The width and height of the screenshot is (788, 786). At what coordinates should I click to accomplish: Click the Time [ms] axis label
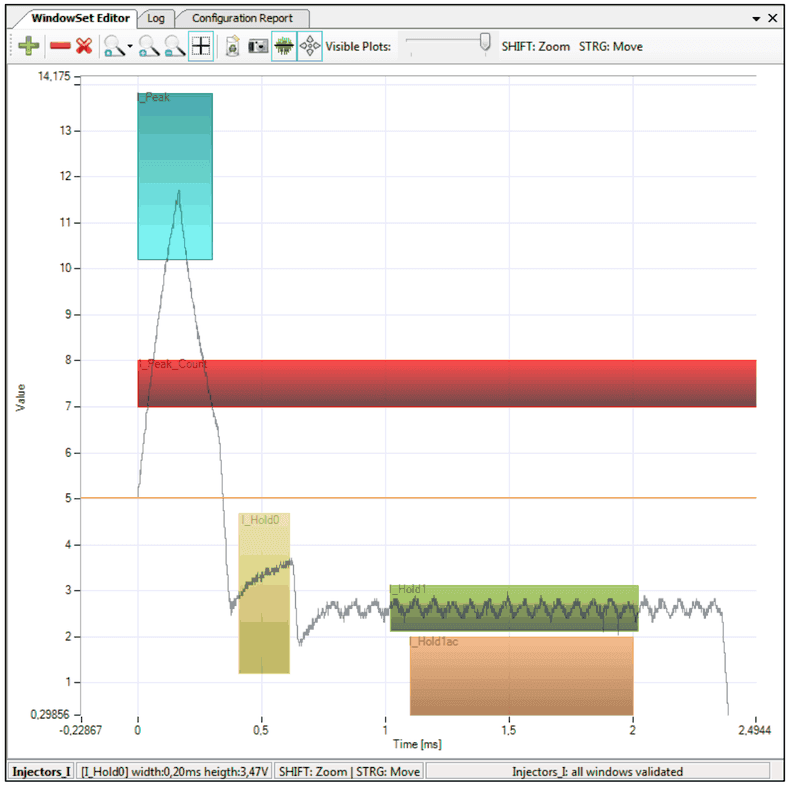(417, 744)
